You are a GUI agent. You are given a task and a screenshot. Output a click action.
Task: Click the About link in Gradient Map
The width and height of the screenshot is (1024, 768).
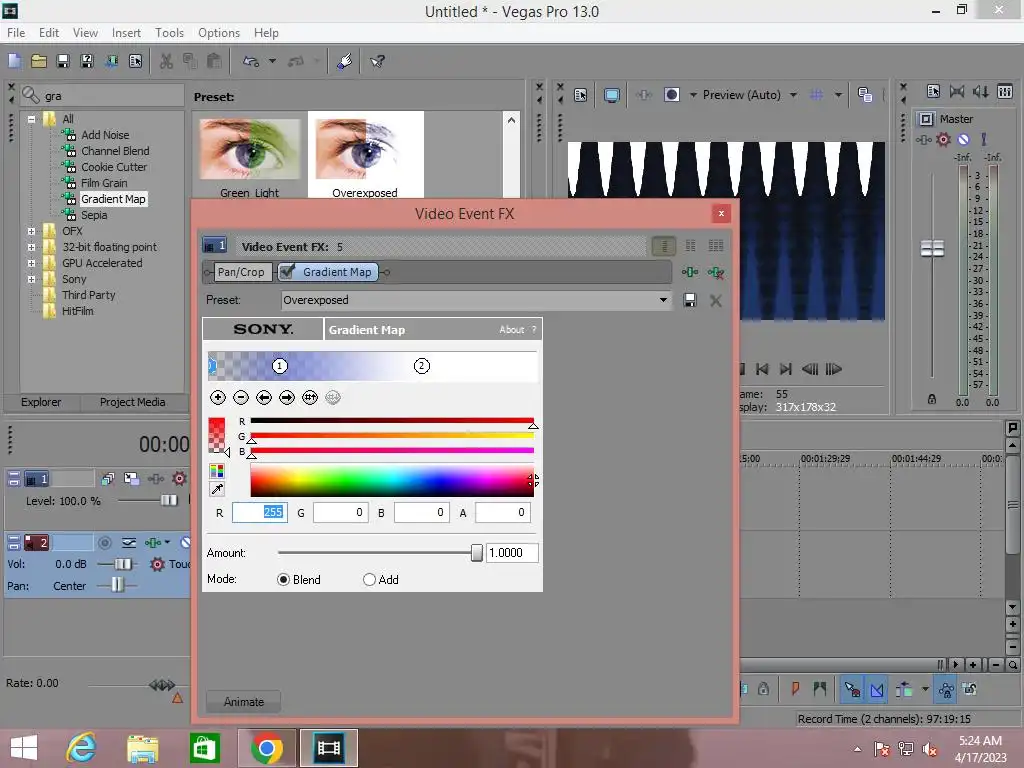(x=511, y=330)
